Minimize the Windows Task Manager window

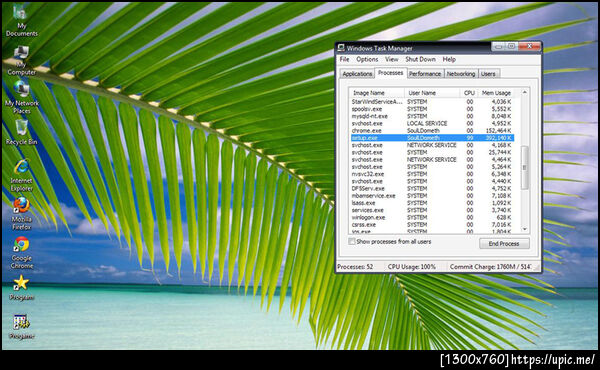498,47
